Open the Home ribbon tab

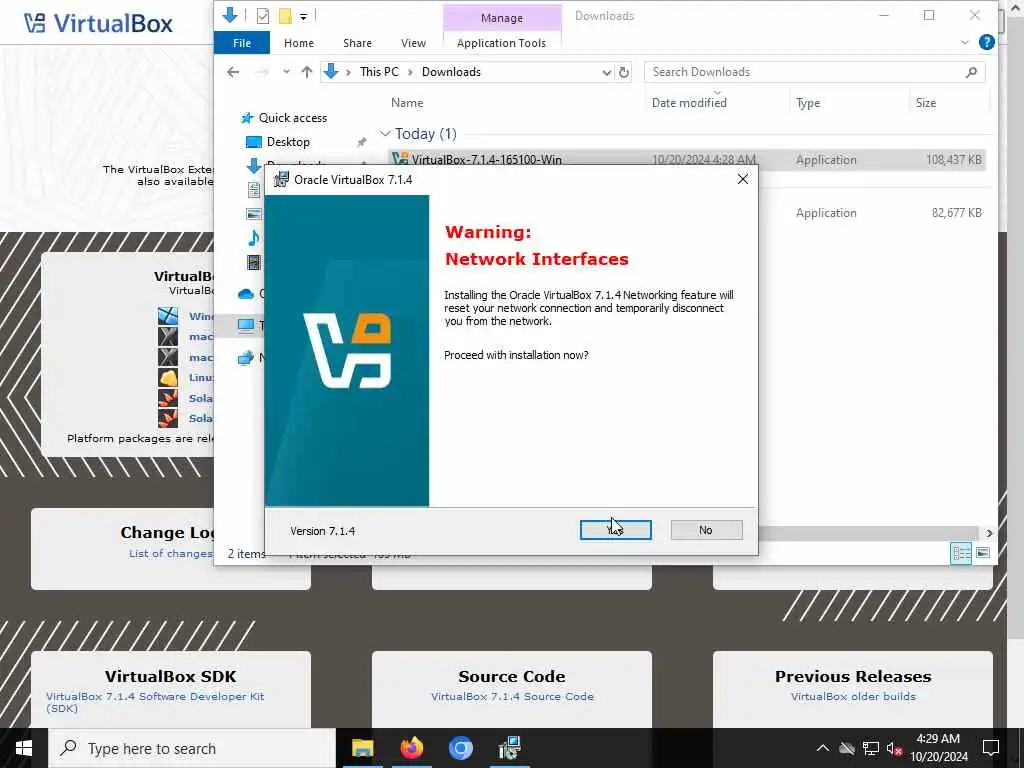(298, 42)
